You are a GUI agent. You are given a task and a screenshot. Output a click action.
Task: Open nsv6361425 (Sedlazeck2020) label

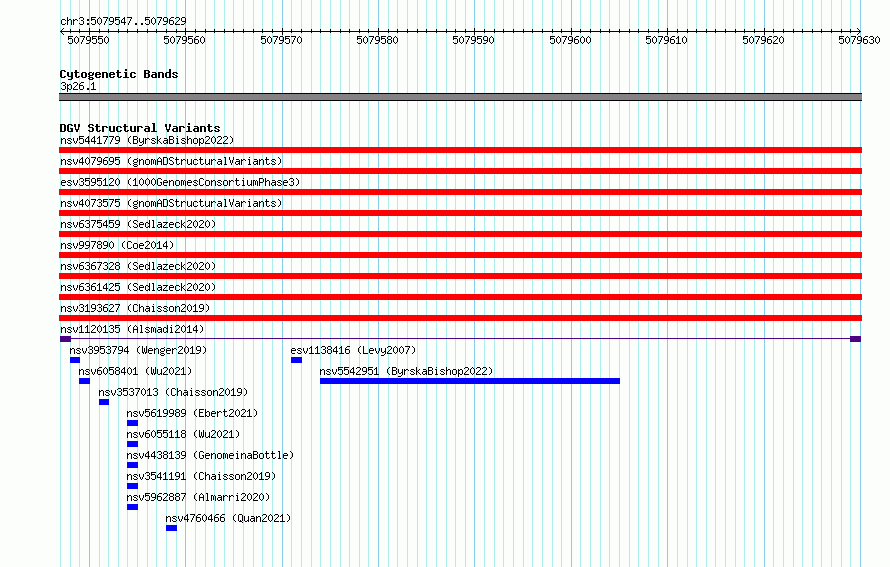click(x=138, y=287)
